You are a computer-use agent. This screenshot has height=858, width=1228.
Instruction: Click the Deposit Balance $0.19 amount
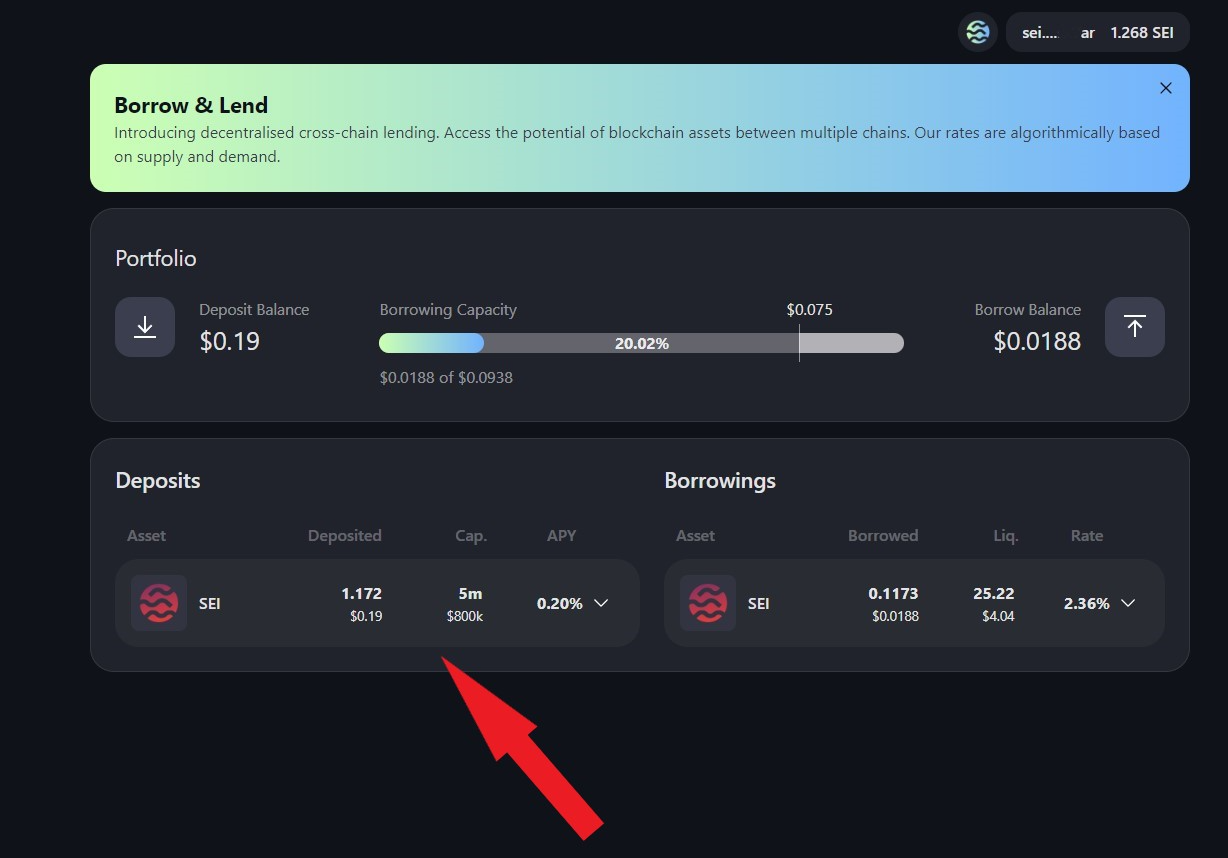pyautogui.click(x=229, y=342)
